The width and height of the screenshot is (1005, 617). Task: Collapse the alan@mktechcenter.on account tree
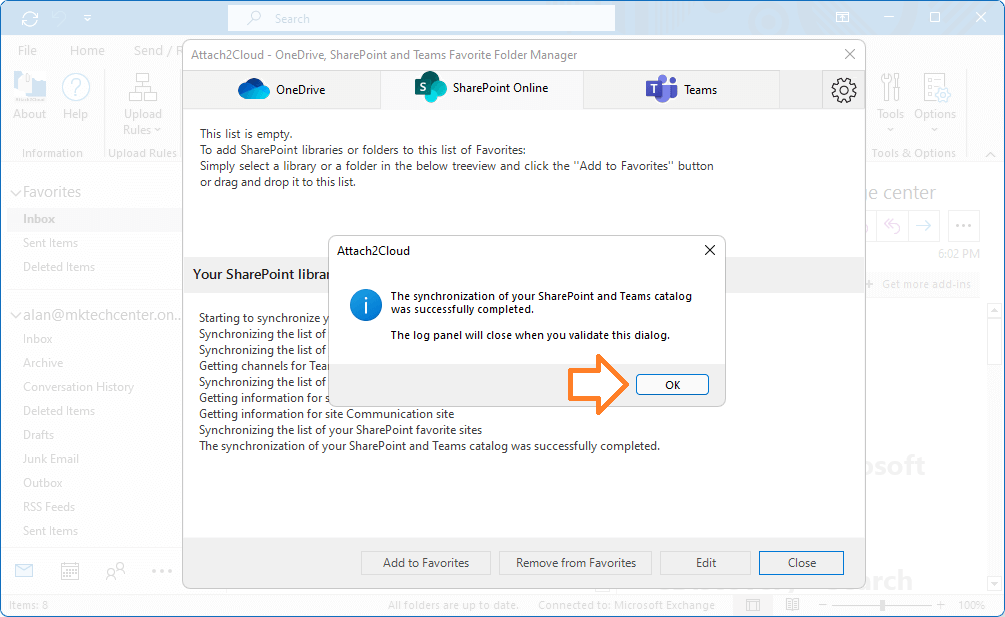coord(13,314)
